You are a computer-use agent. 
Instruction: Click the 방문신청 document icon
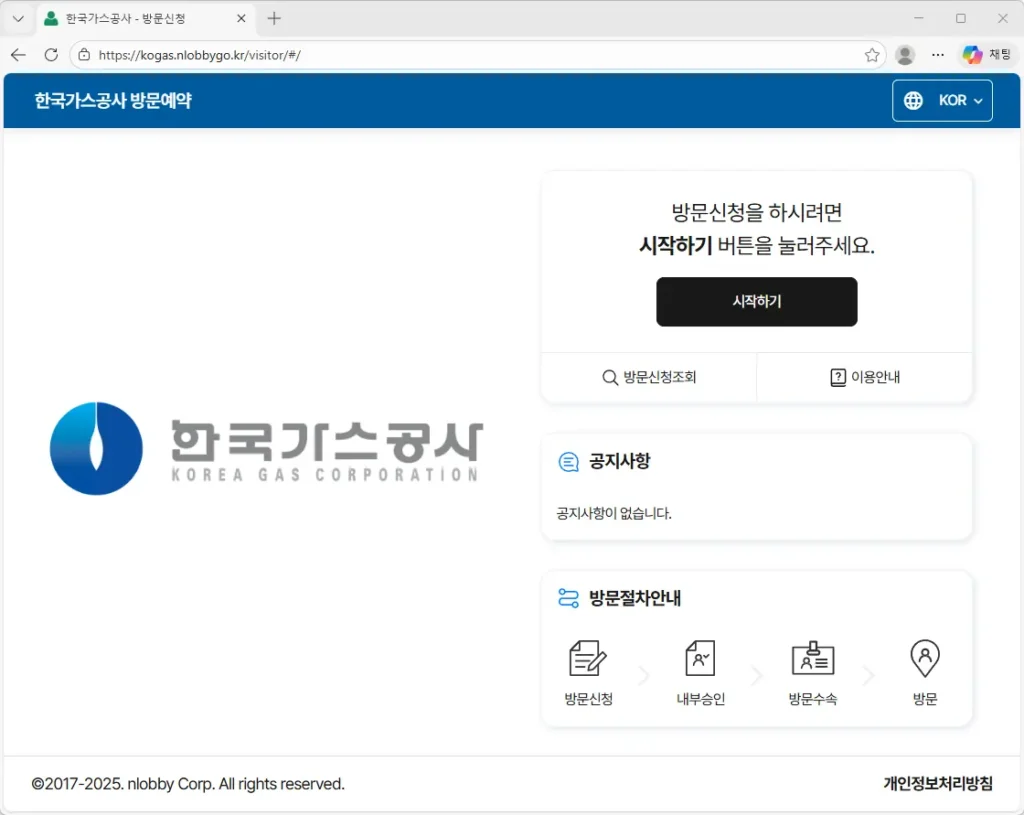[x=588, y=659]
